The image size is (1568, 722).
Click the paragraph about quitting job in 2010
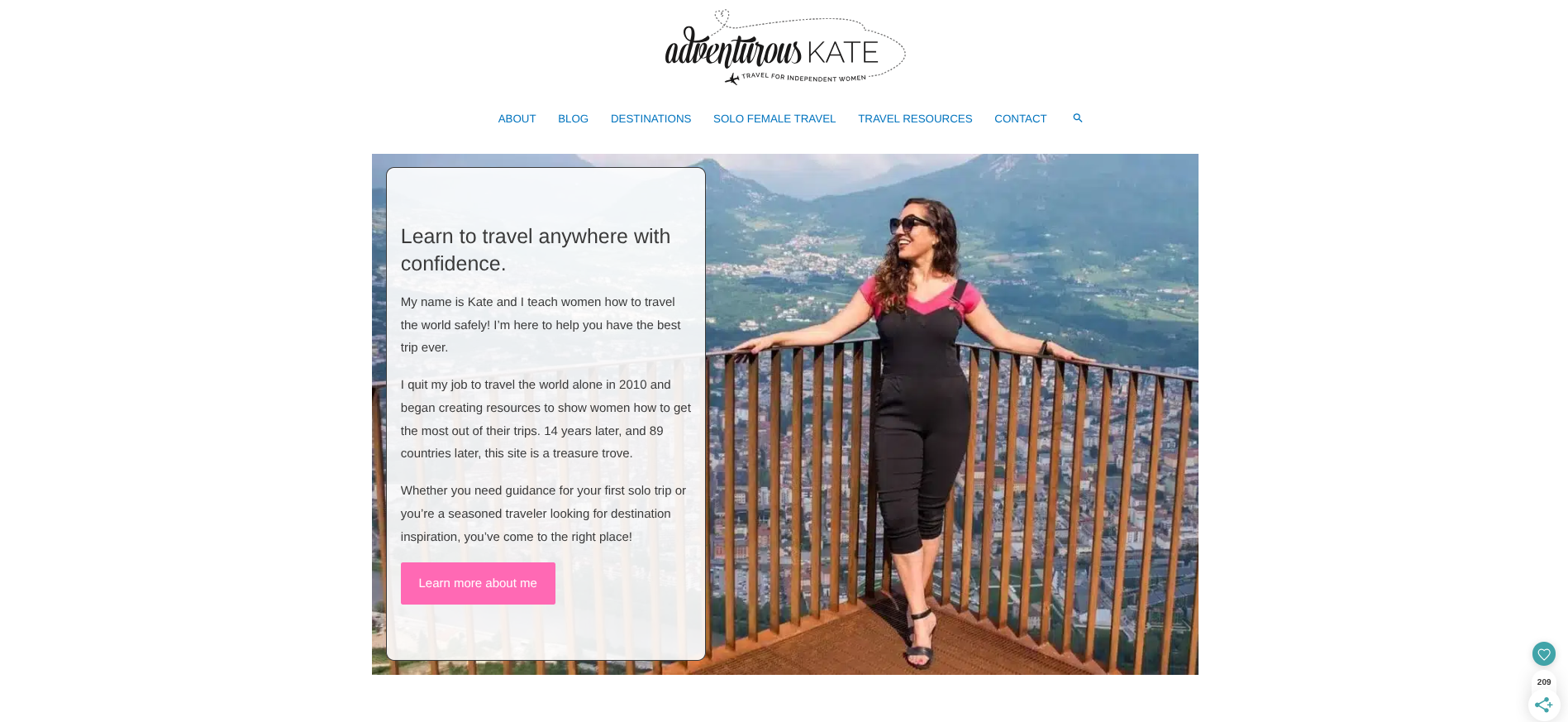(546, 419)
